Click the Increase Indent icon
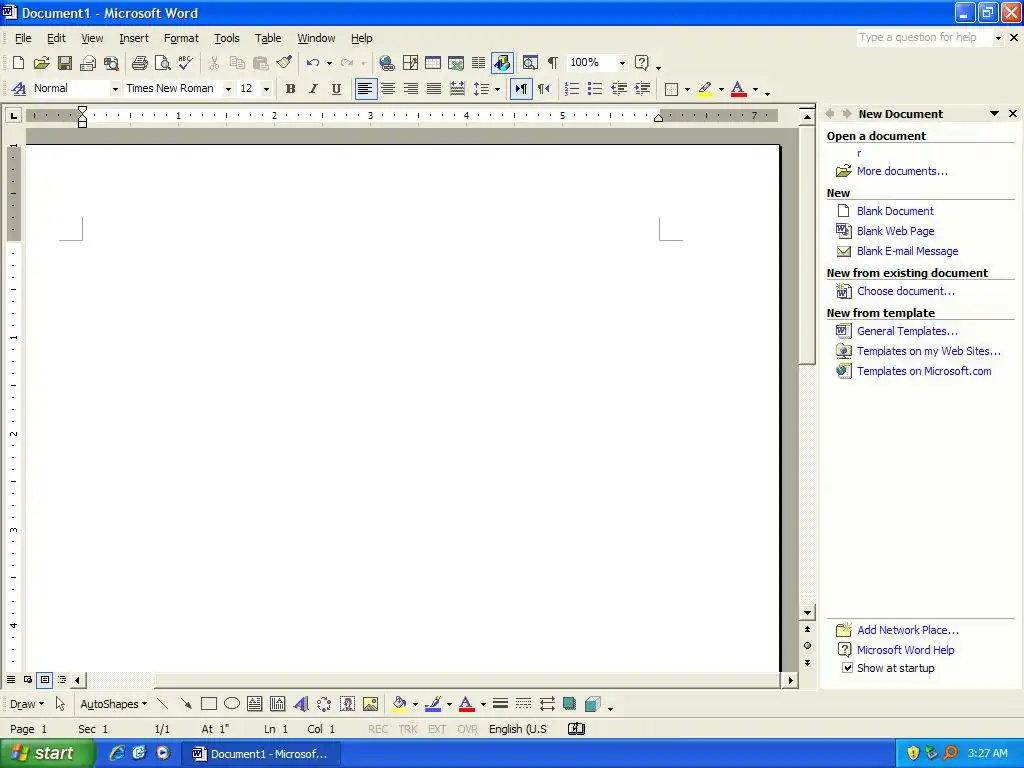Screen dimensions: 1024x768 pos(643,89)
